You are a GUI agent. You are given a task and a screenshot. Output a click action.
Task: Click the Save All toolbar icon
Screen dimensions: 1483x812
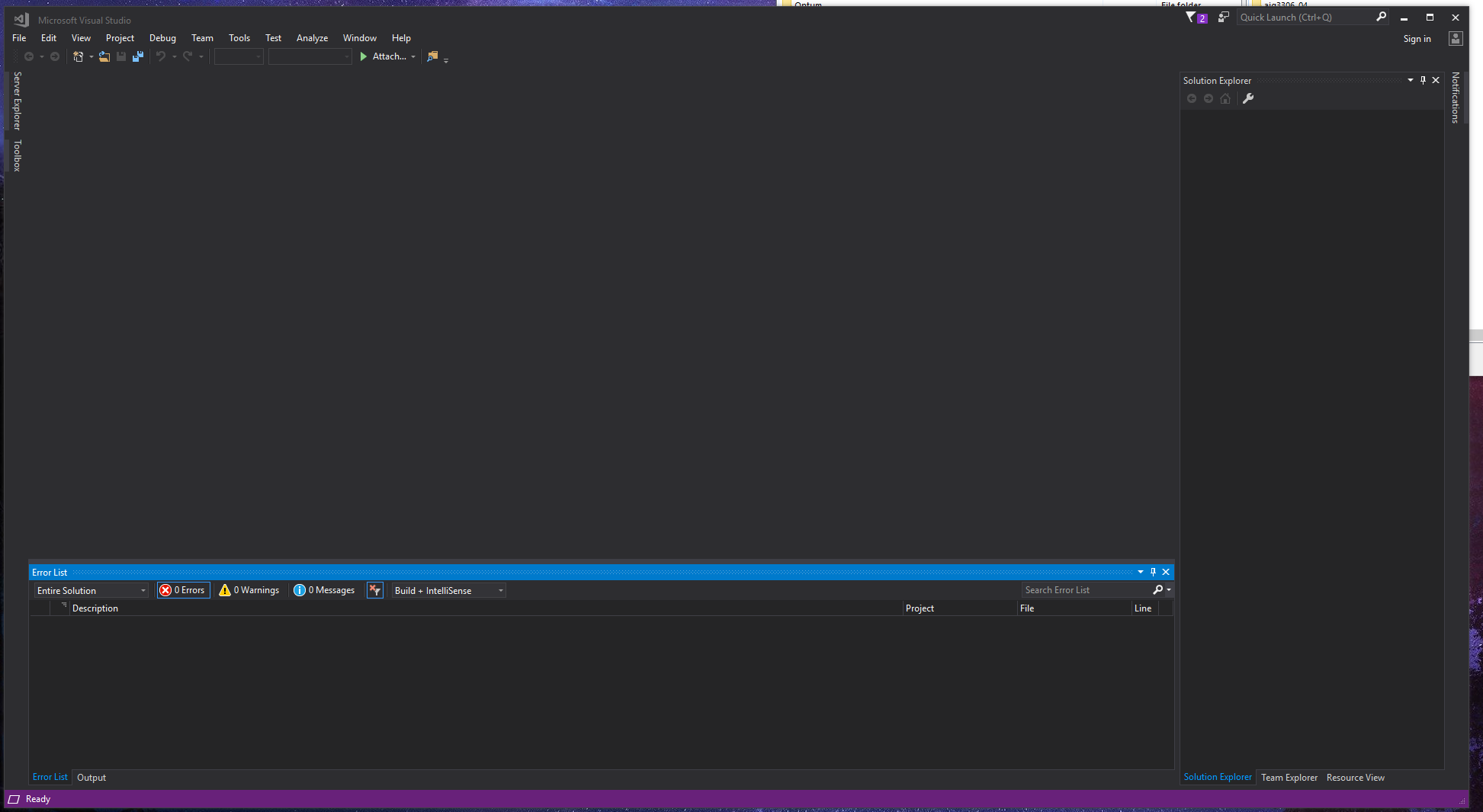coord(138,56)
